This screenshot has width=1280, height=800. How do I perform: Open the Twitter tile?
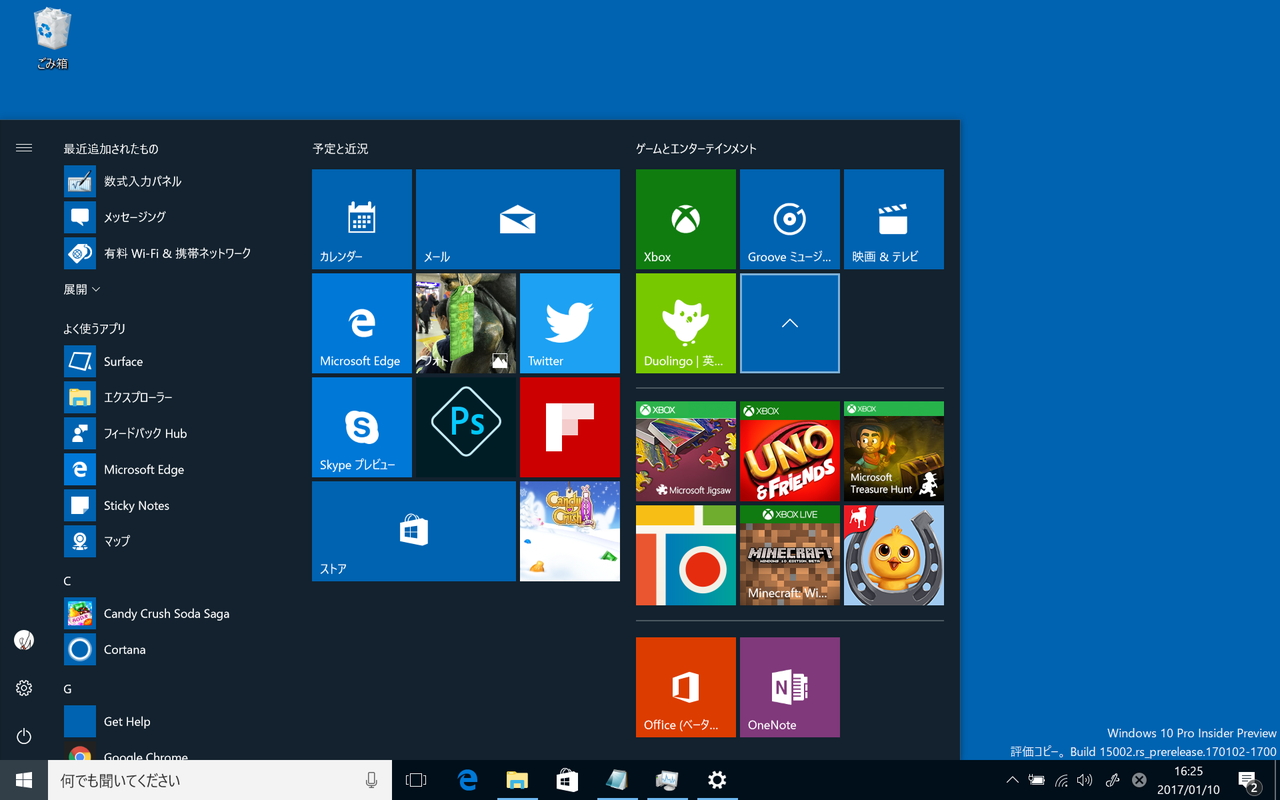(570, 323)
